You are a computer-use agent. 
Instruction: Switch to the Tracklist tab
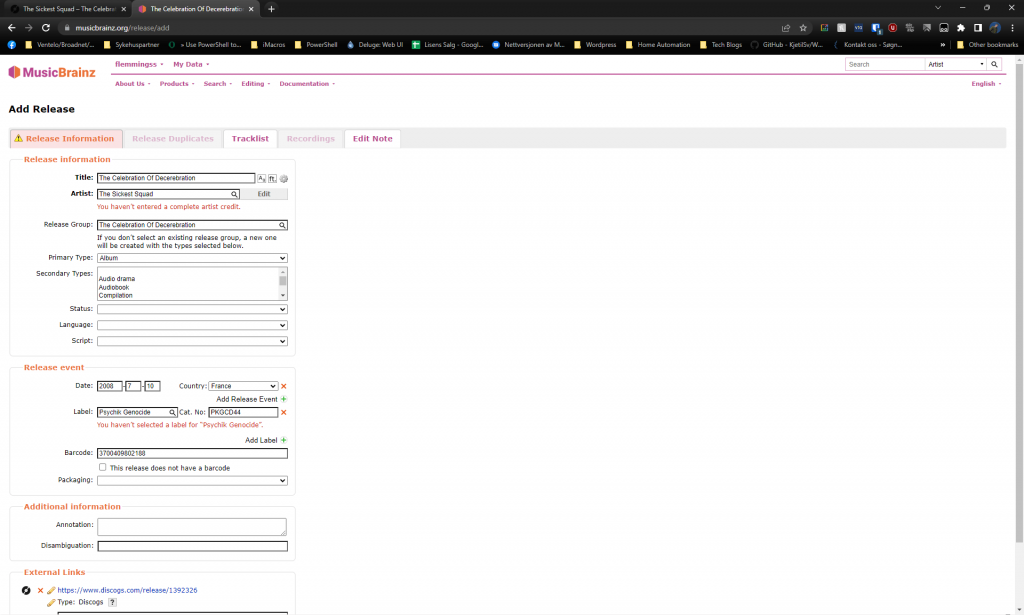coord(250,138)
